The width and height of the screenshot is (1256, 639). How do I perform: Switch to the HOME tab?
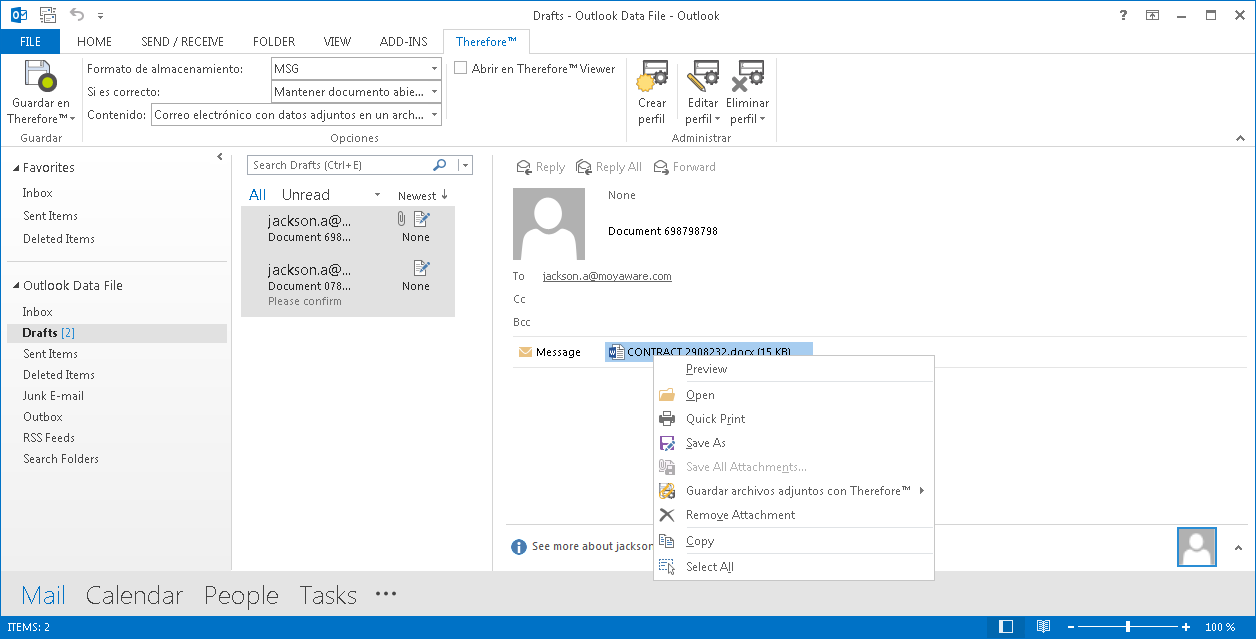(x=94, y=42)
